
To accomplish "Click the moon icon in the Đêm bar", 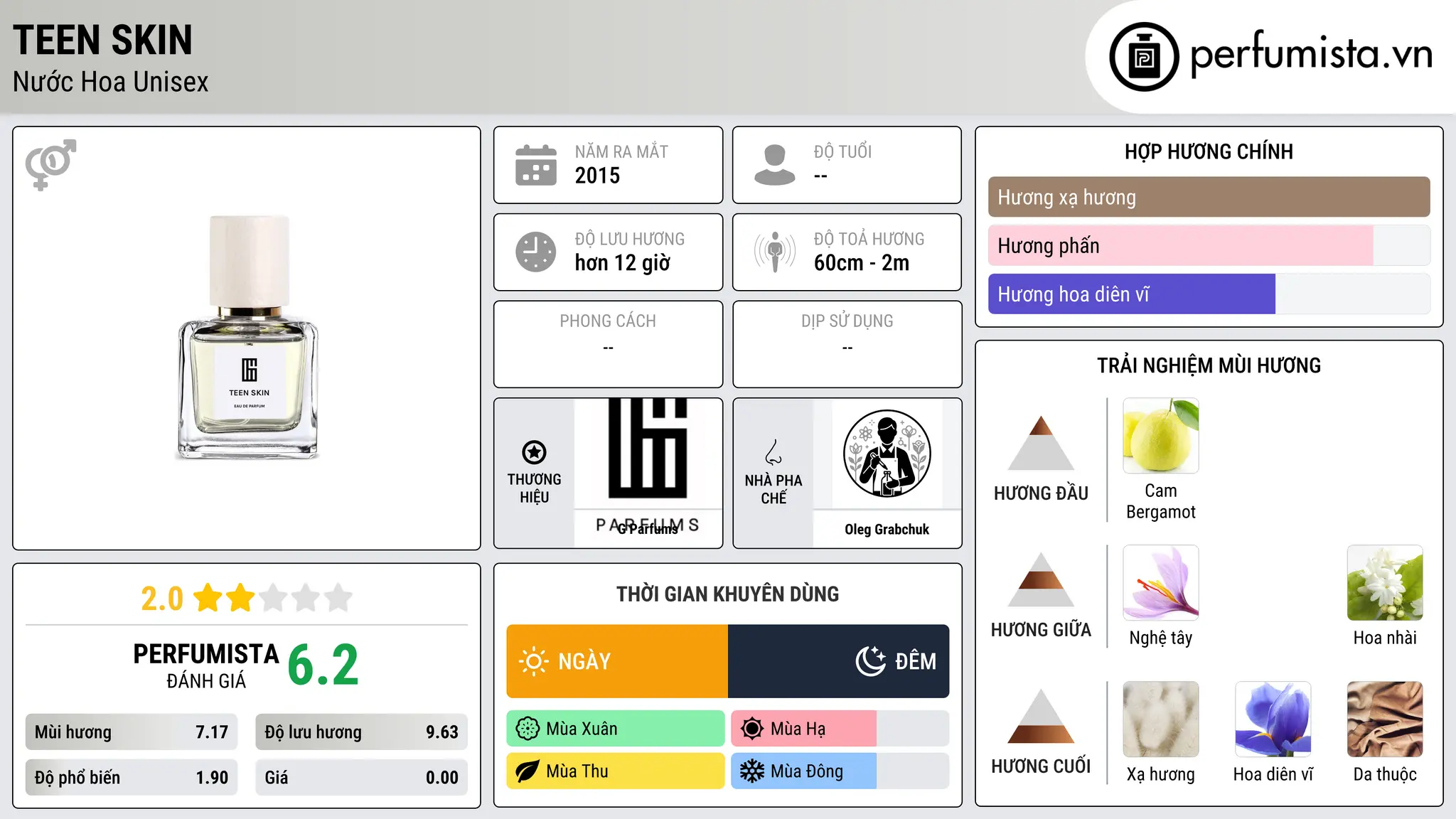I will (871, 661).
